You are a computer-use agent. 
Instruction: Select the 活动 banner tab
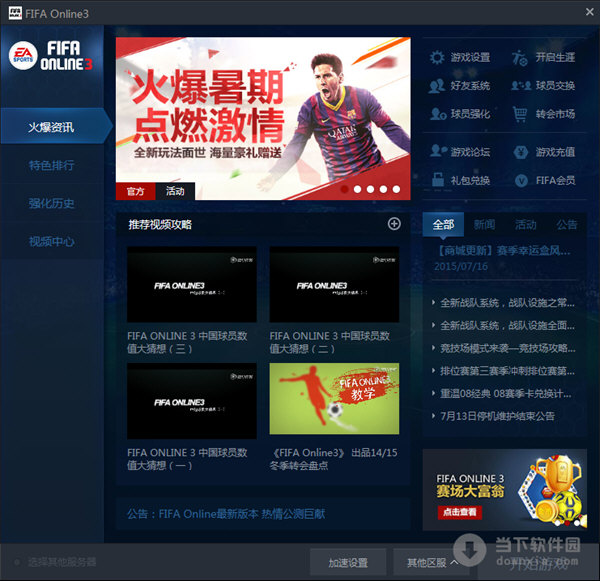[175, 191]
